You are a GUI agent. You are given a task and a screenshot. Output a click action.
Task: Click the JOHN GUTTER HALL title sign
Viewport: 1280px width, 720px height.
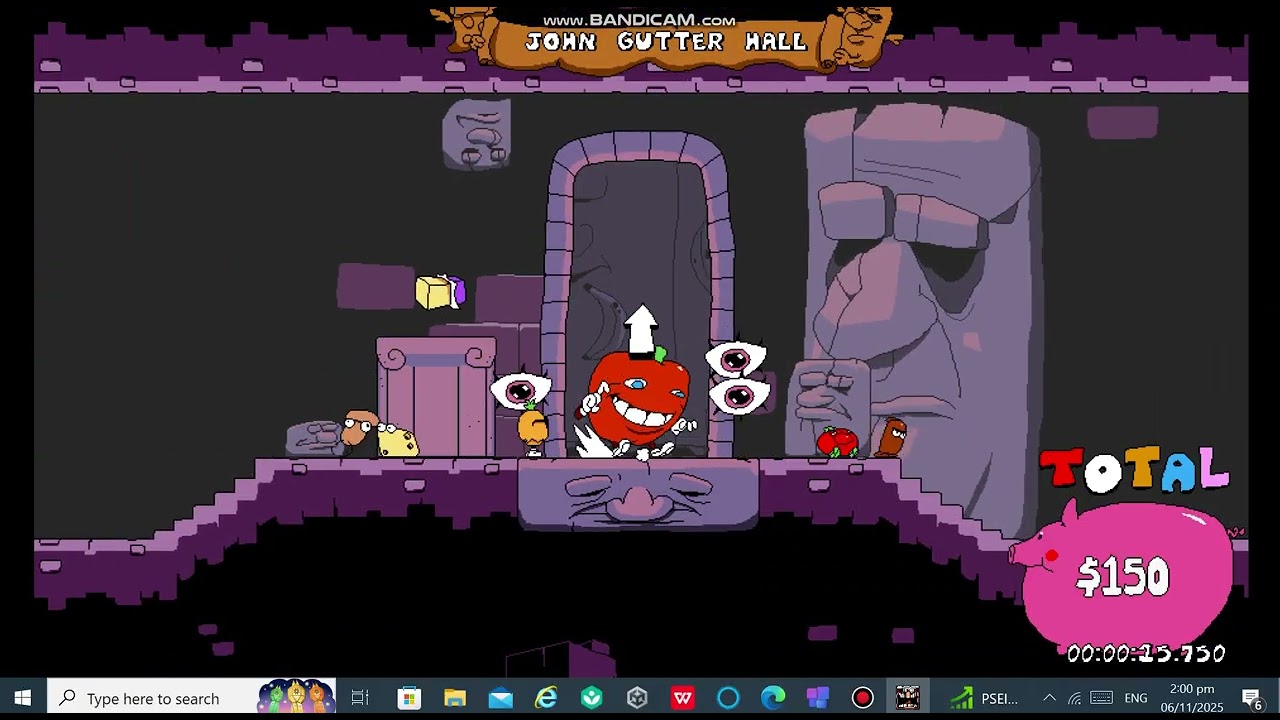[x=666, y=42]
